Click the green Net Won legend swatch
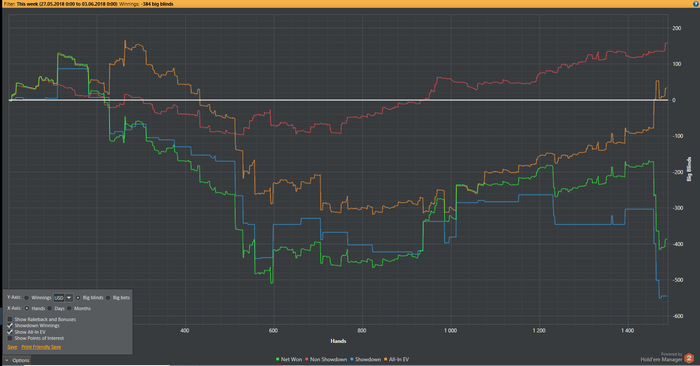Image resolution: width=700 pixels, height=366 pixels. pyautogui.click(x=278, y=359)
